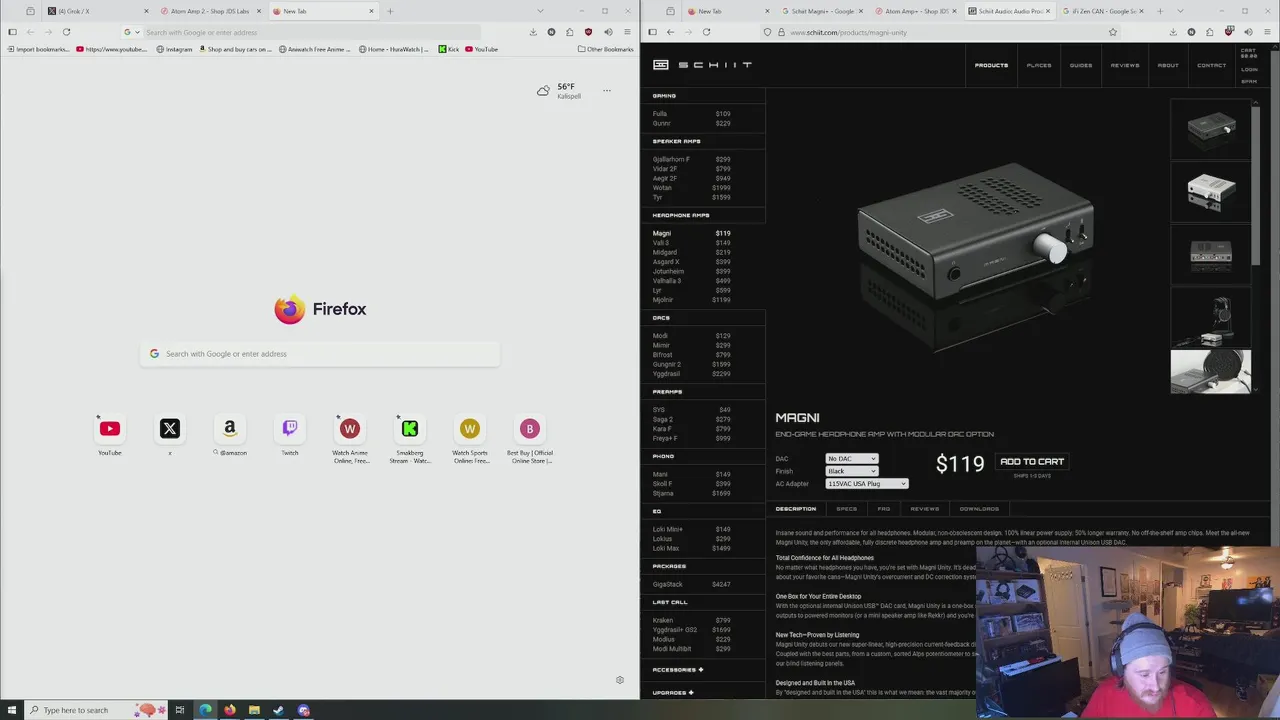Switch to Atom Amp 2 JDS Labs tab in left window

[209, 11]
